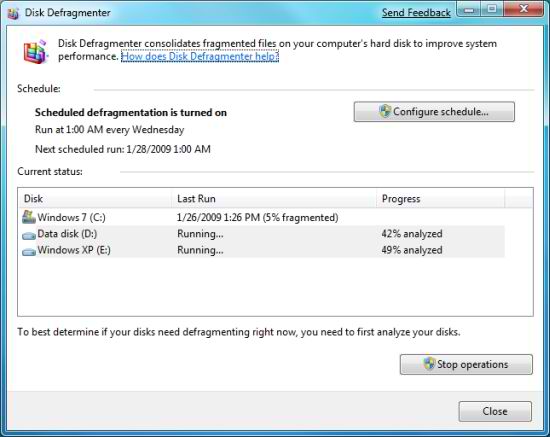Open How does Disk Defragmenter help link

[x=200, y=56]
